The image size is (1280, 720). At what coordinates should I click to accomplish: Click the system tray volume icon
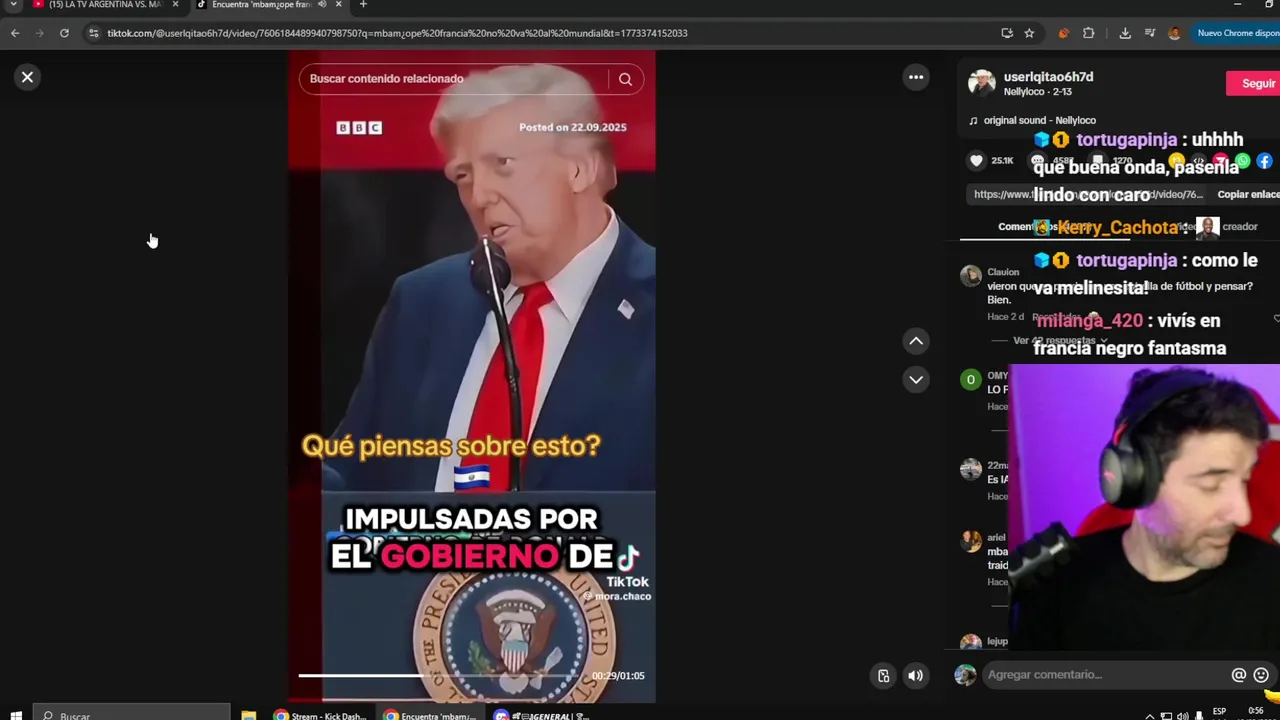(1183, 716)
